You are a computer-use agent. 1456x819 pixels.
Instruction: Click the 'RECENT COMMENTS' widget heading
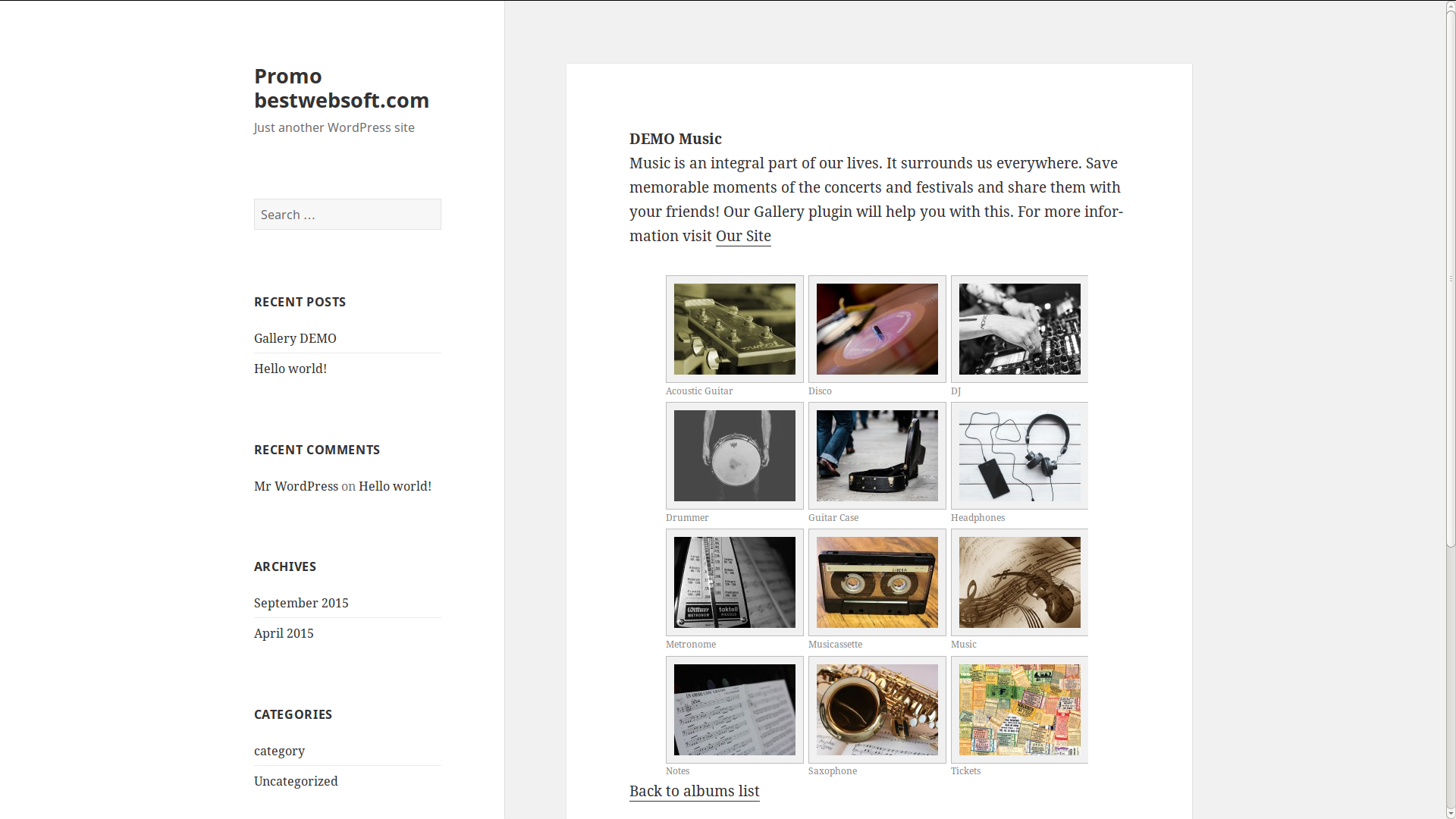click(x=316, y=450)
